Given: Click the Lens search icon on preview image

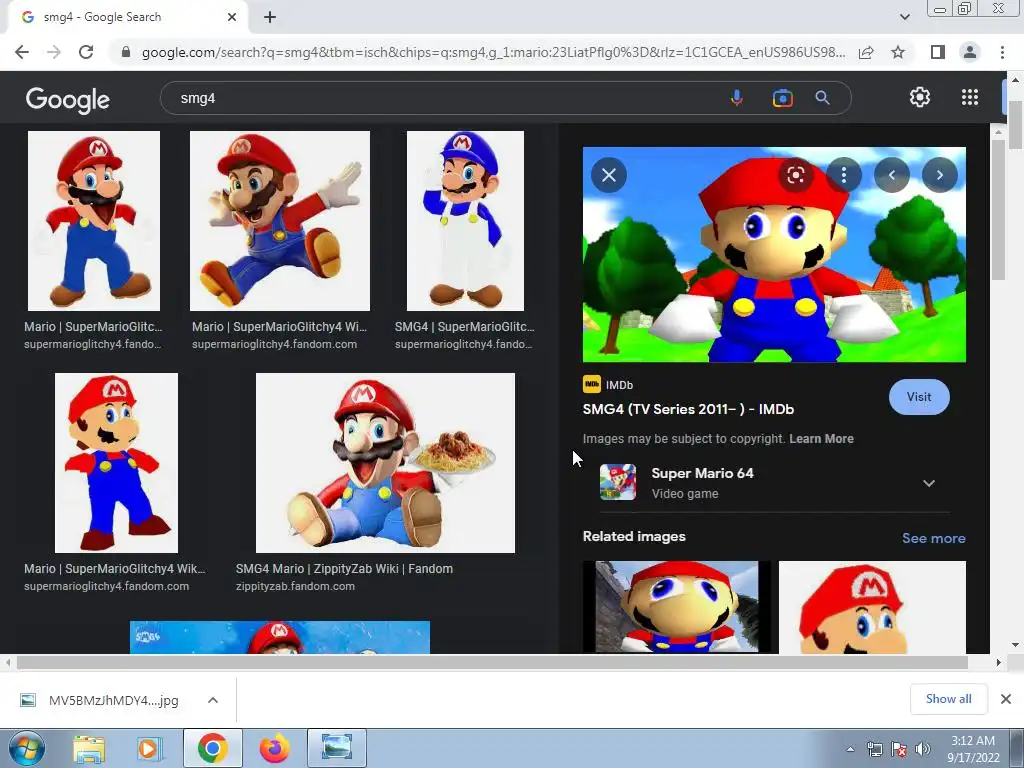Looking at the screenshot, I should [x=795, y=175].
